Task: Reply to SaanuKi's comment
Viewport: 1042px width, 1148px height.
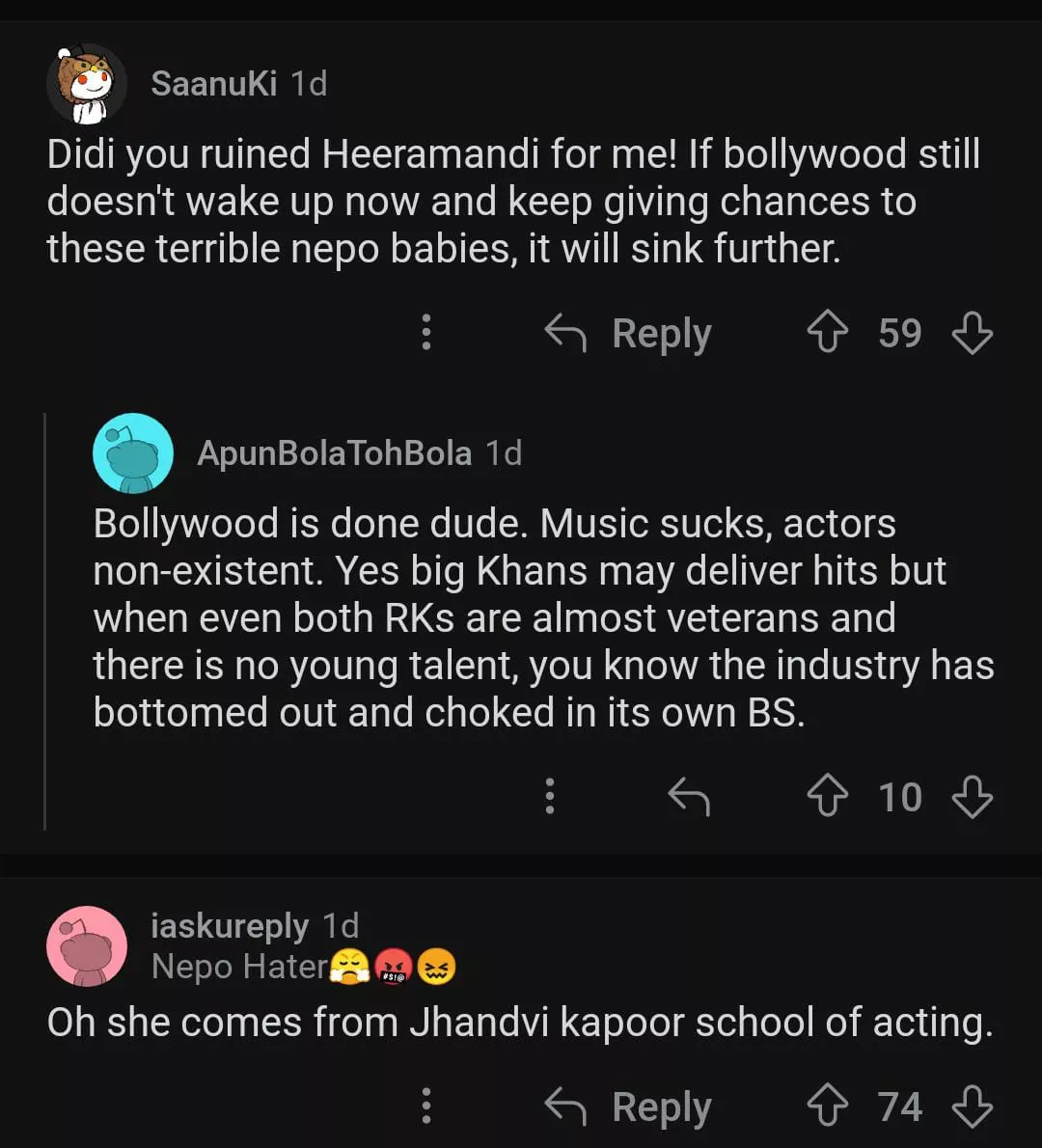Action: (x=629, y=334)
